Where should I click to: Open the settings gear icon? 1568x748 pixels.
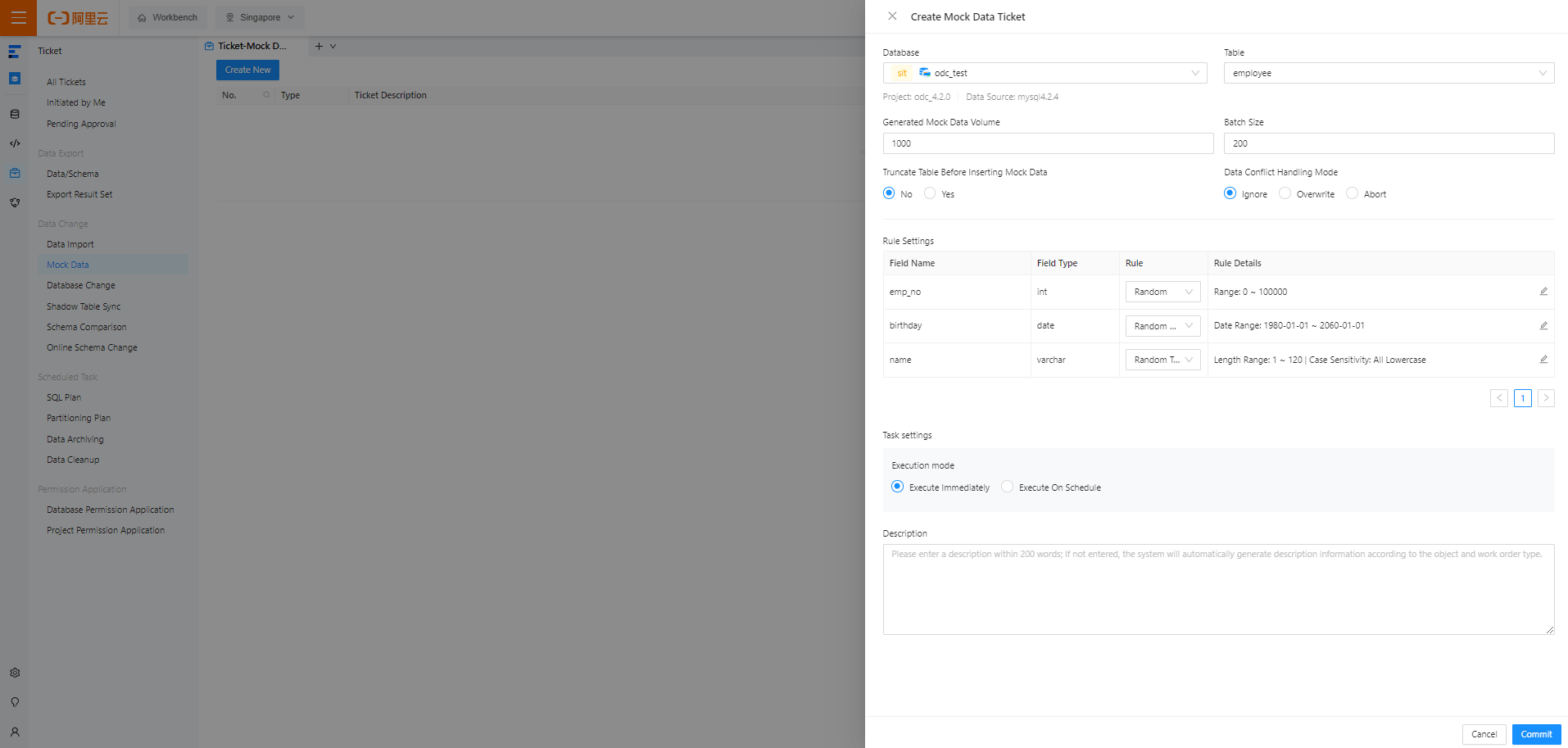15,673
